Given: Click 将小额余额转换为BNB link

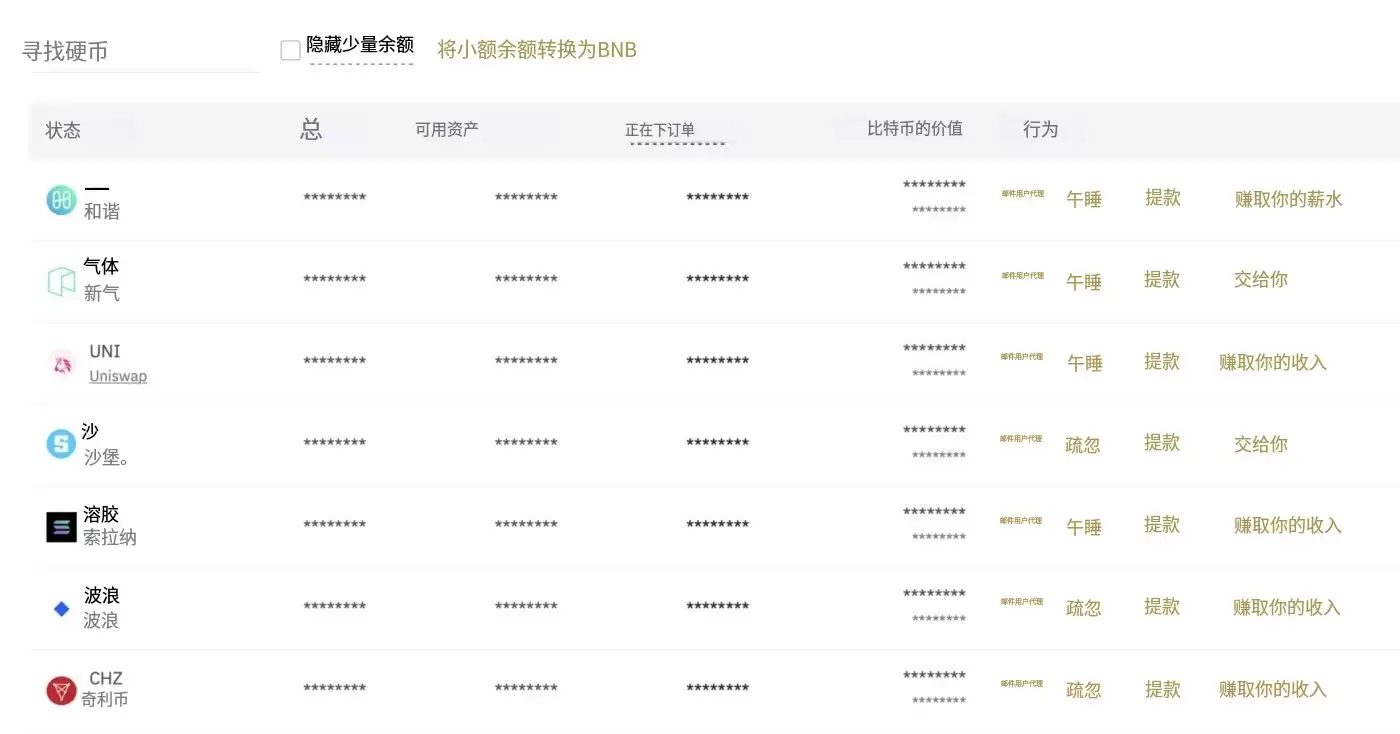Looking at the screenshot, I should 537,49.
